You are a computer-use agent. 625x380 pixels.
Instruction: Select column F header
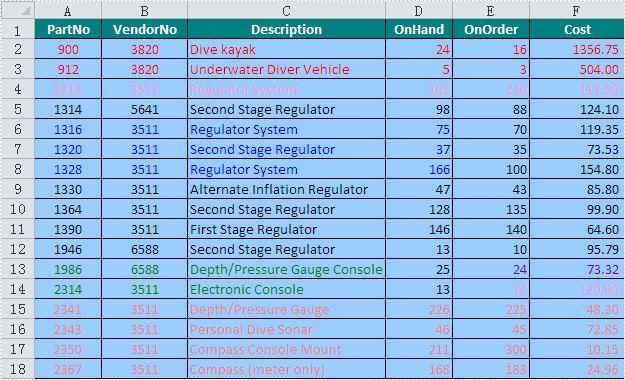[x=577, y=10]
